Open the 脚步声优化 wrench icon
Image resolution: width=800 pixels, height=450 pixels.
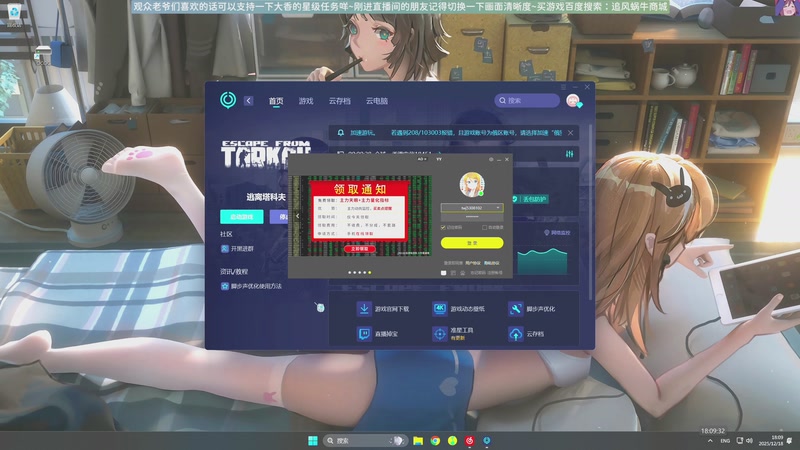pos(516,309)
